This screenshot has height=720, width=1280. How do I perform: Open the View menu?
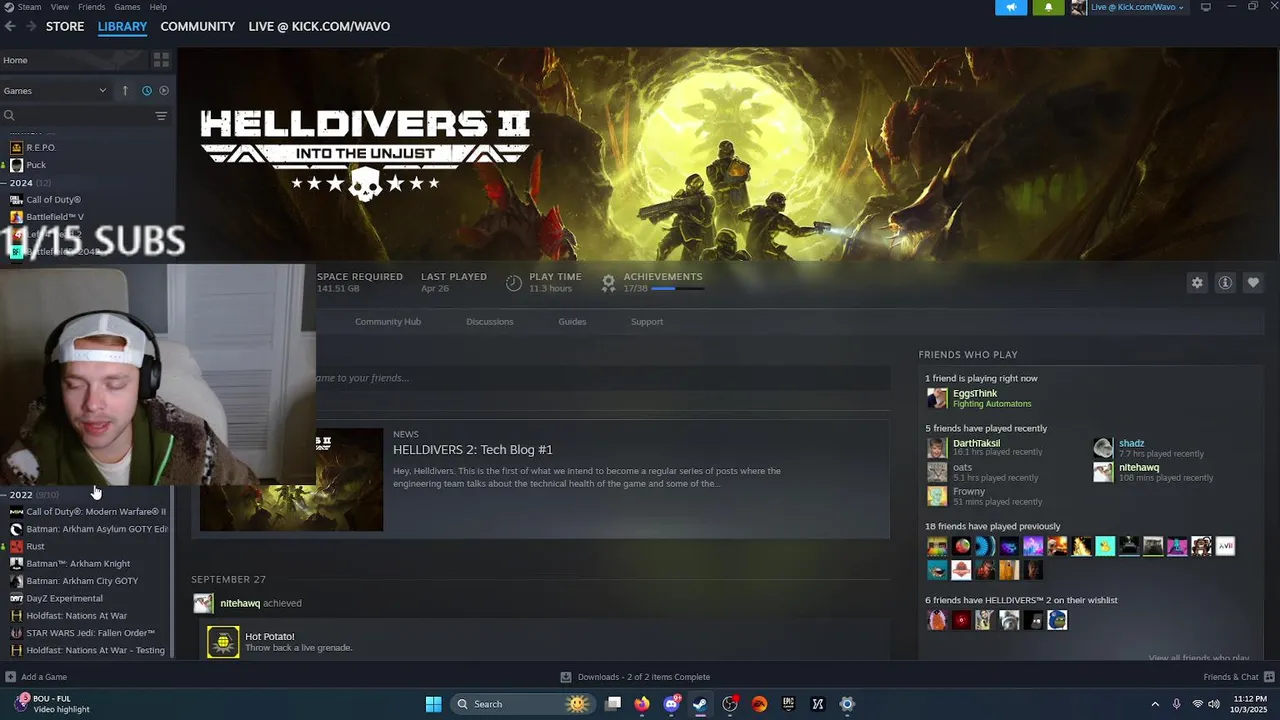tap(60, 7)
